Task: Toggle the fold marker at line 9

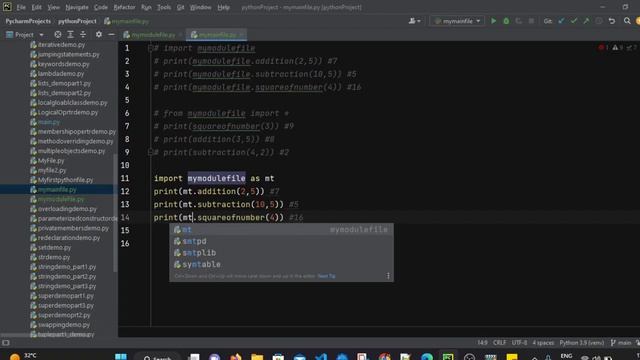Action: click(x=150, y=152)
